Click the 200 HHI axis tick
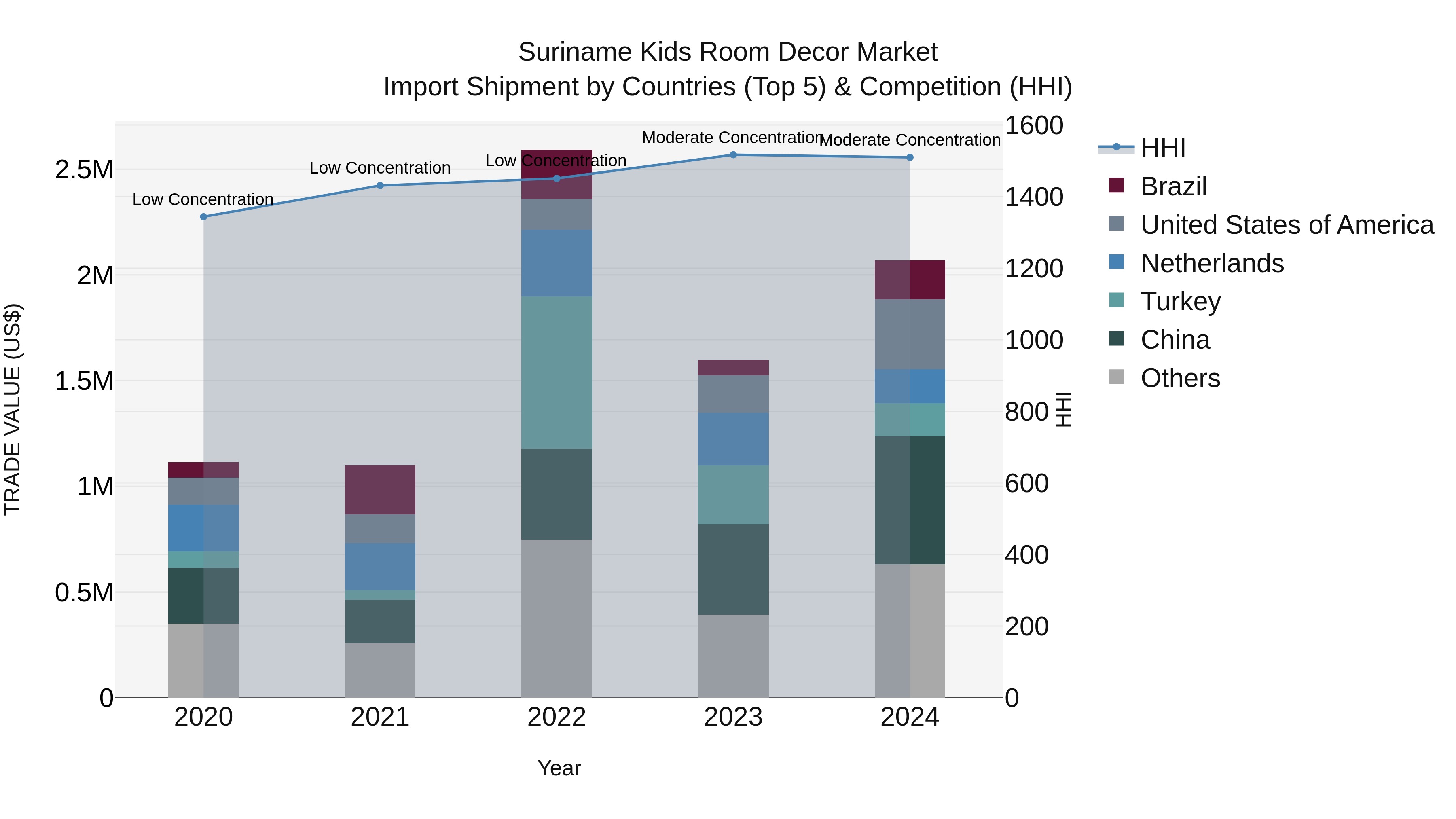Image resolution: width=1456 pixels, height=819 pixels. coord(1027,626)
